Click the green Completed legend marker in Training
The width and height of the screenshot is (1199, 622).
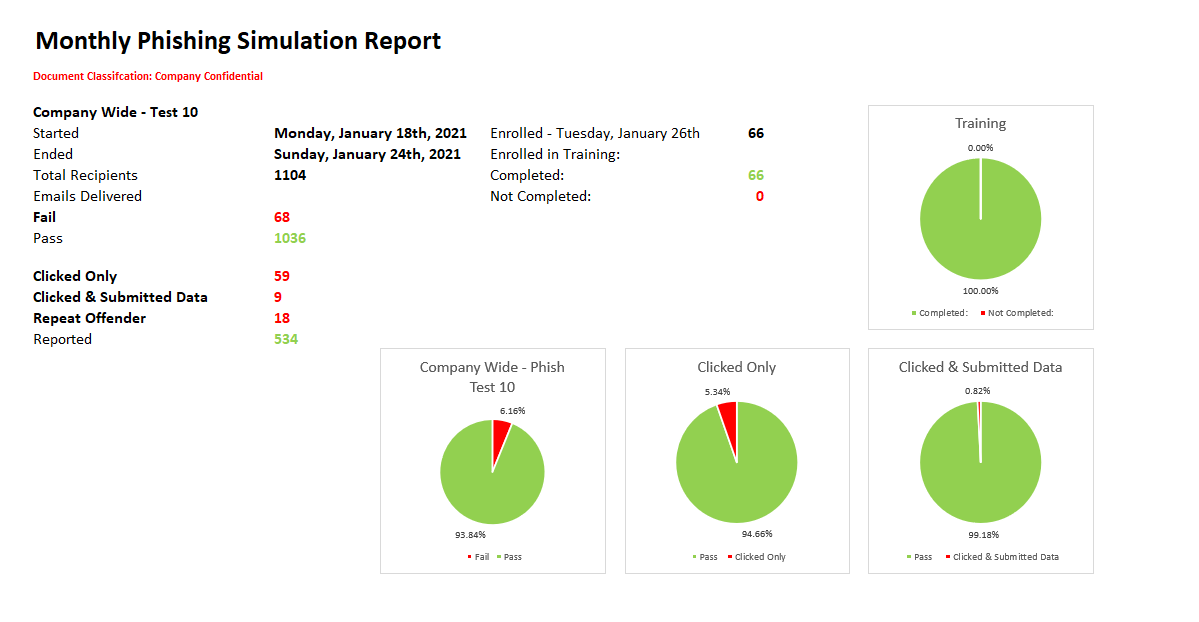914,313
